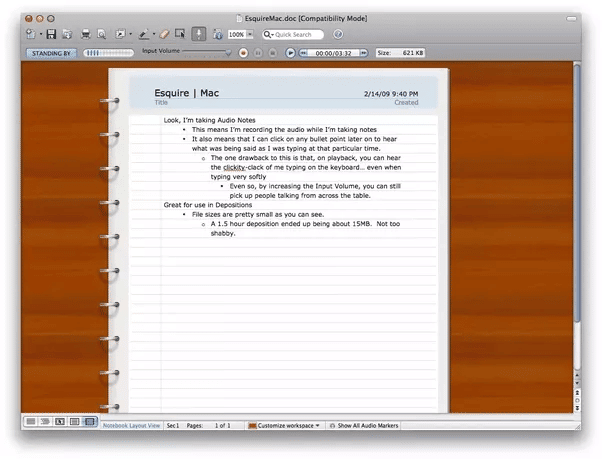
Task: Open Print Preview magnifier icon
Action: click(101, 34)
